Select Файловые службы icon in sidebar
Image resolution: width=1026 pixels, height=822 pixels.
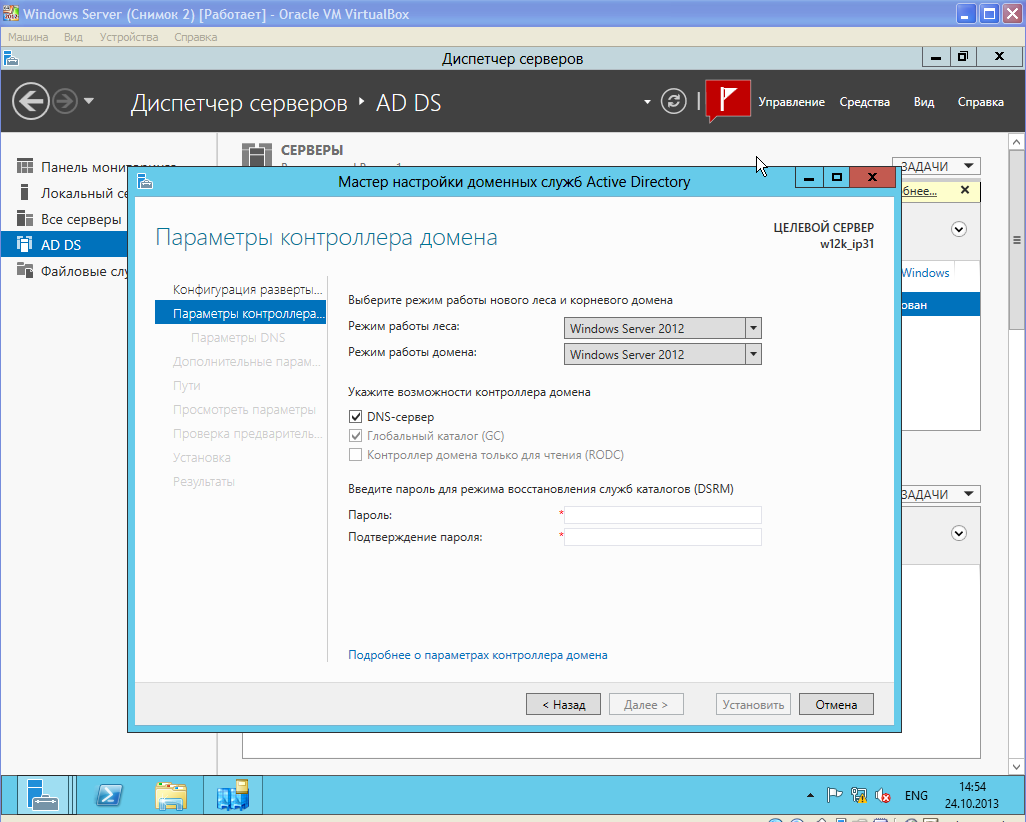tap(25, 270)
